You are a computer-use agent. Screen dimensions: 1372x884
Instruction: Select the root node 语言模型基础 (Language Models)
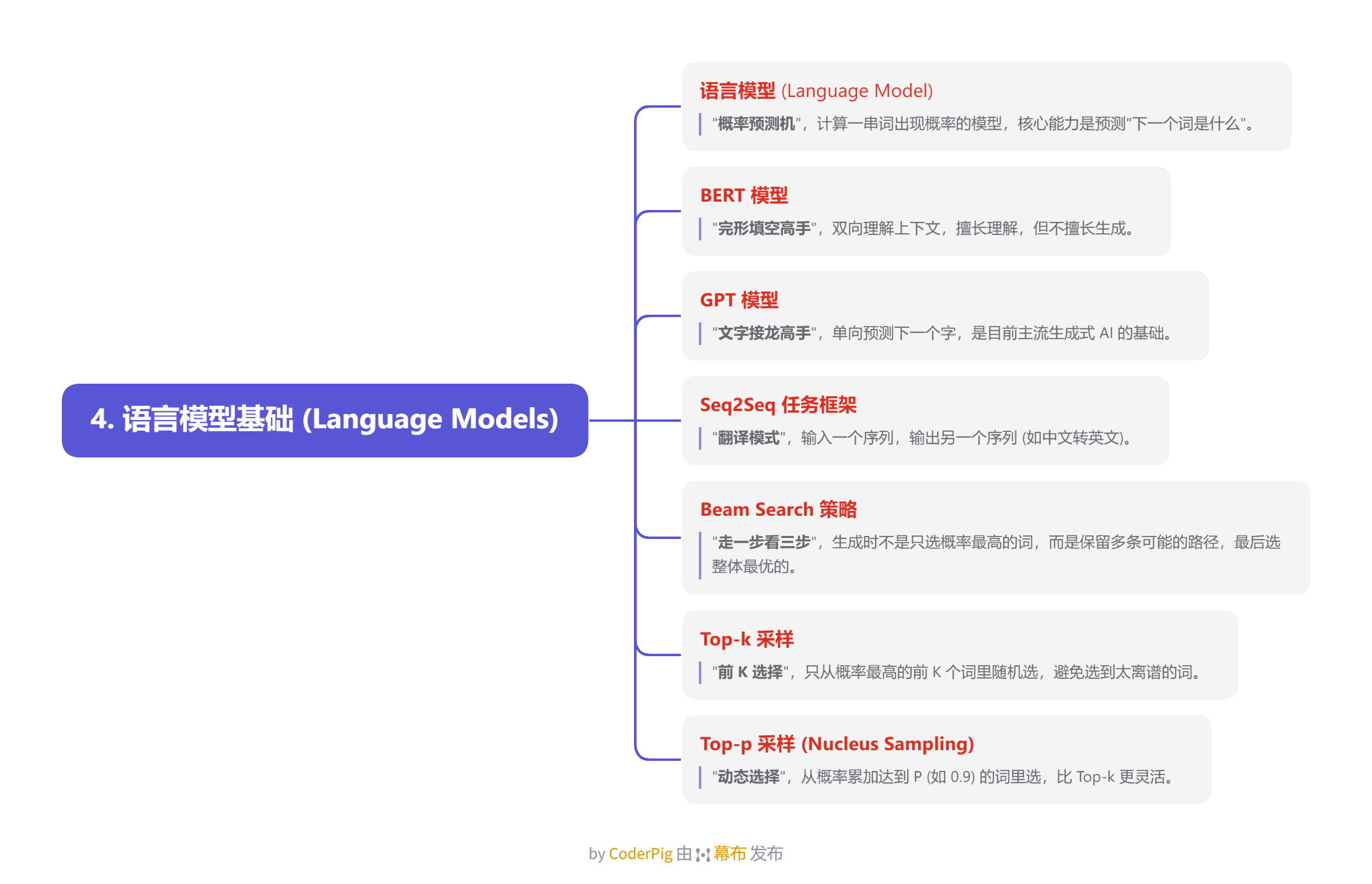coord(325,420)
